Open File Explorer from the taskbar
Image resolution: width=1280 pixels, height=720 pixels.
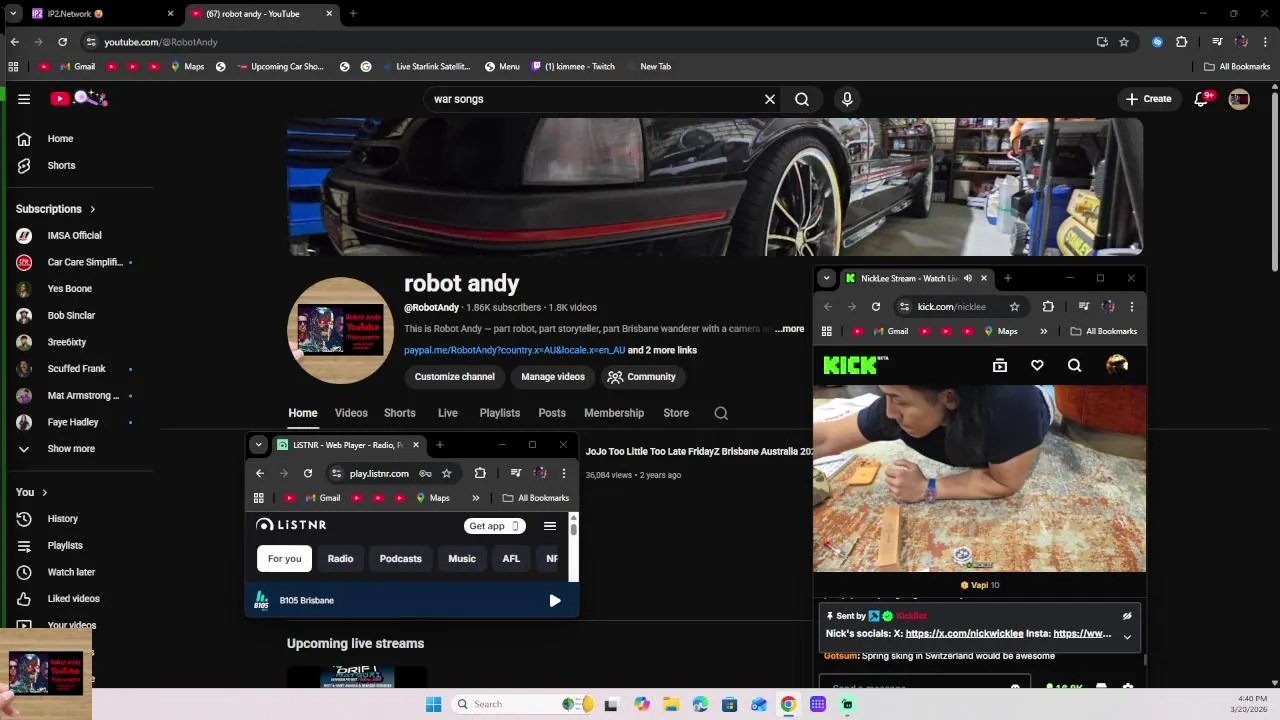click(670, 704)
